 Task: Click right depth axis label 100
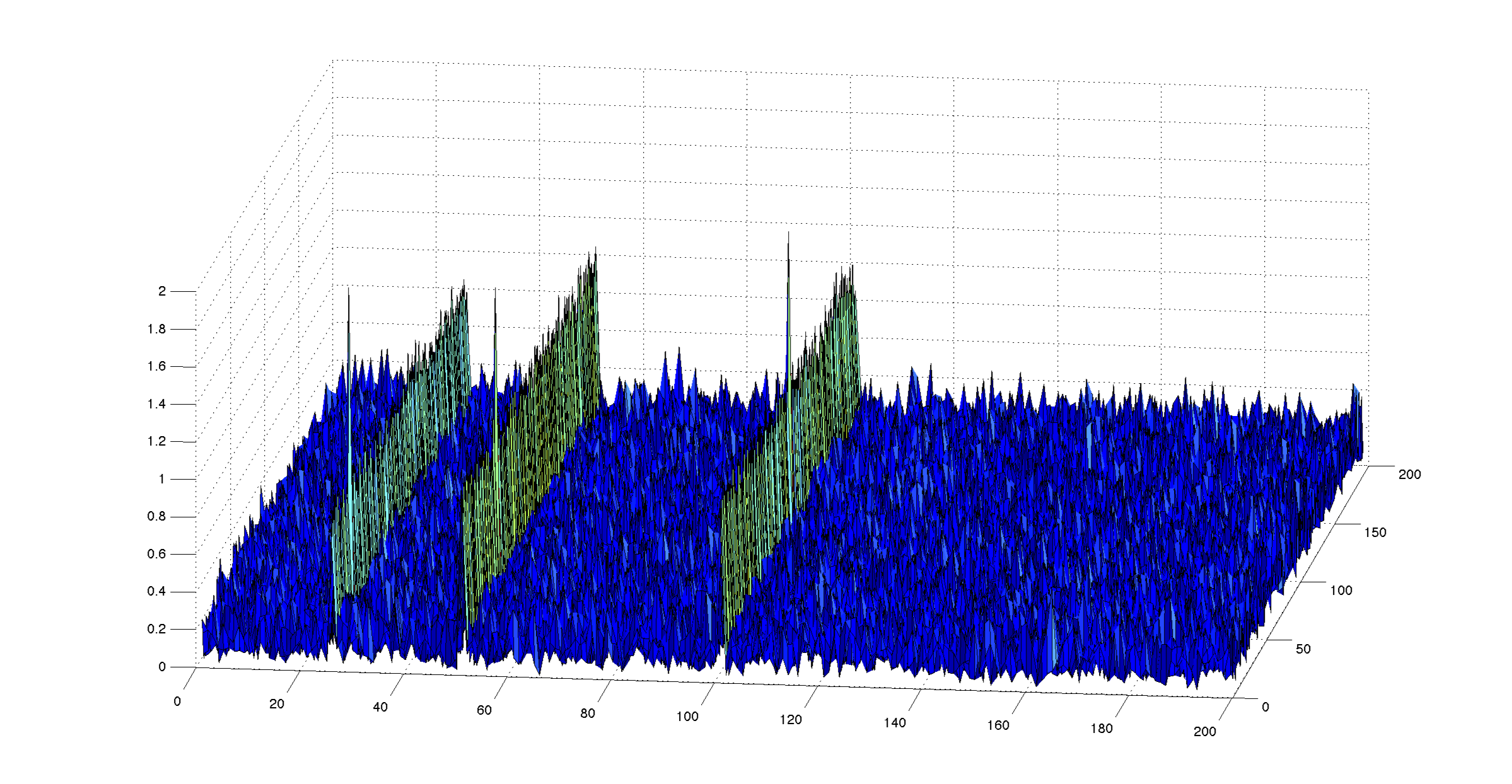(x=1341, y=591)
